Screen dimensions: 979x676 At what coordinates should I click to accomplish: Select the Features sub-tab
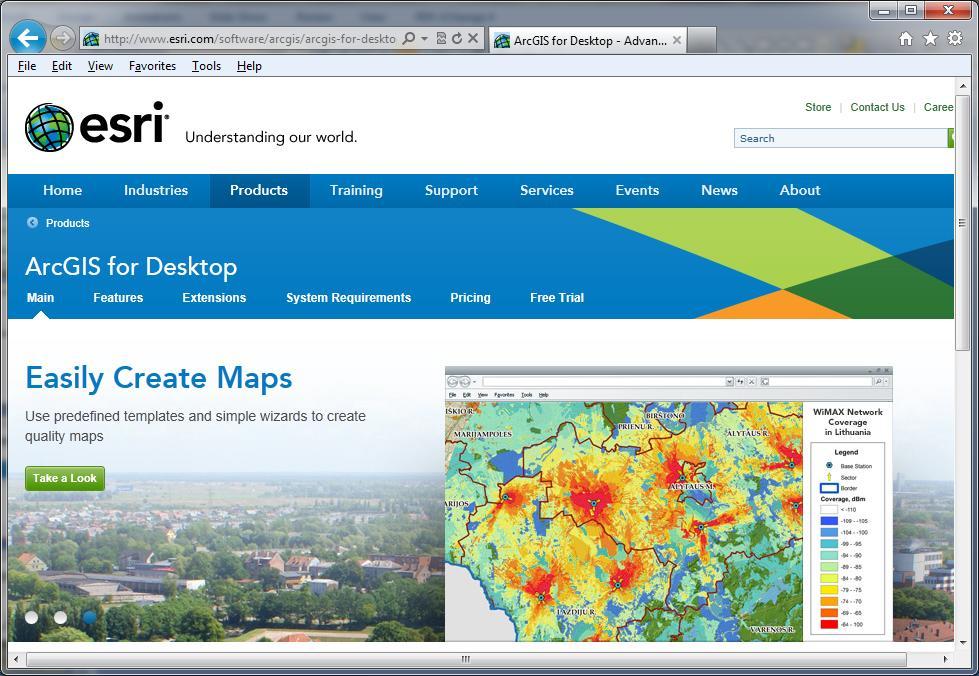point(118,298)
